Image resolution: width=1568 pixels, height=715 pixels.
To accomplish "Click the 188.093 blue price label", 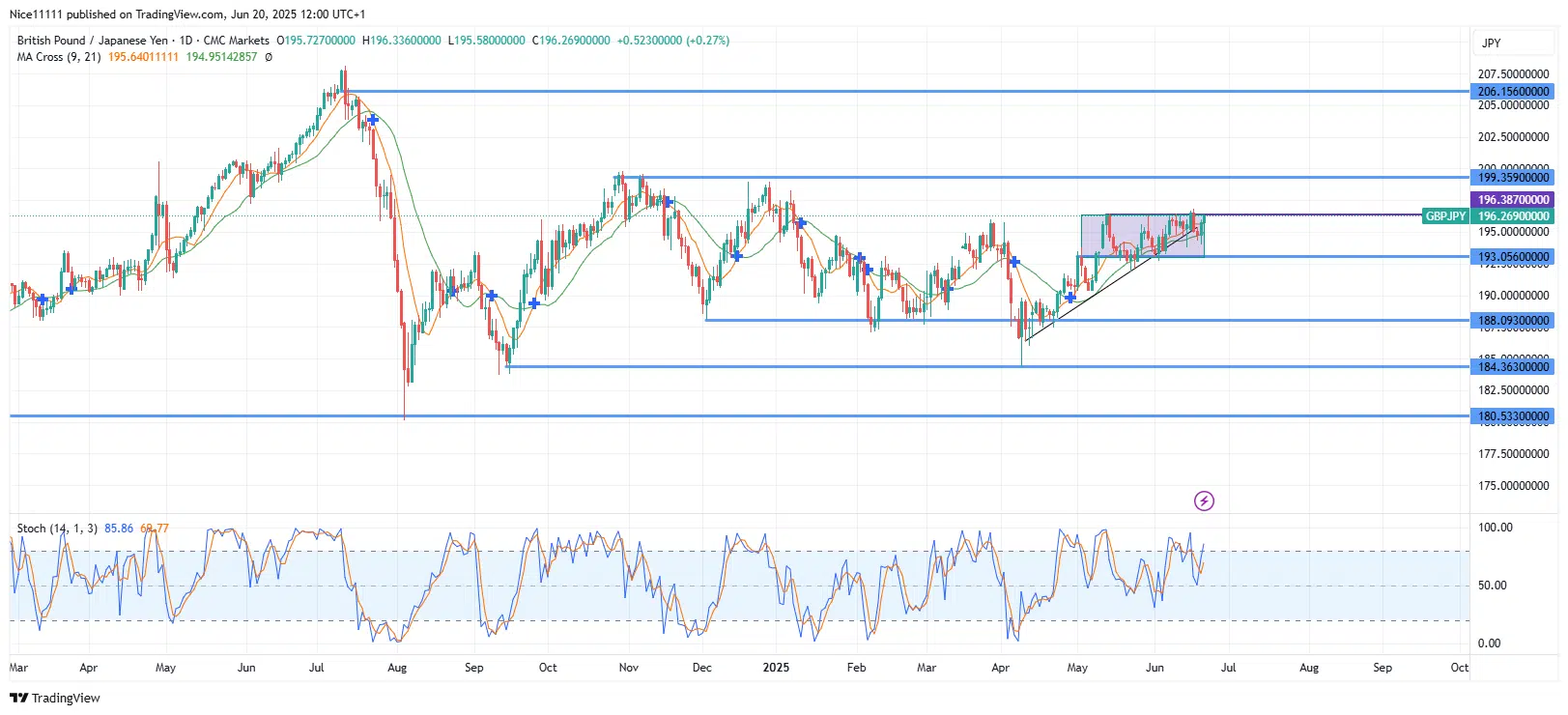I will (x=1513, y=321).
